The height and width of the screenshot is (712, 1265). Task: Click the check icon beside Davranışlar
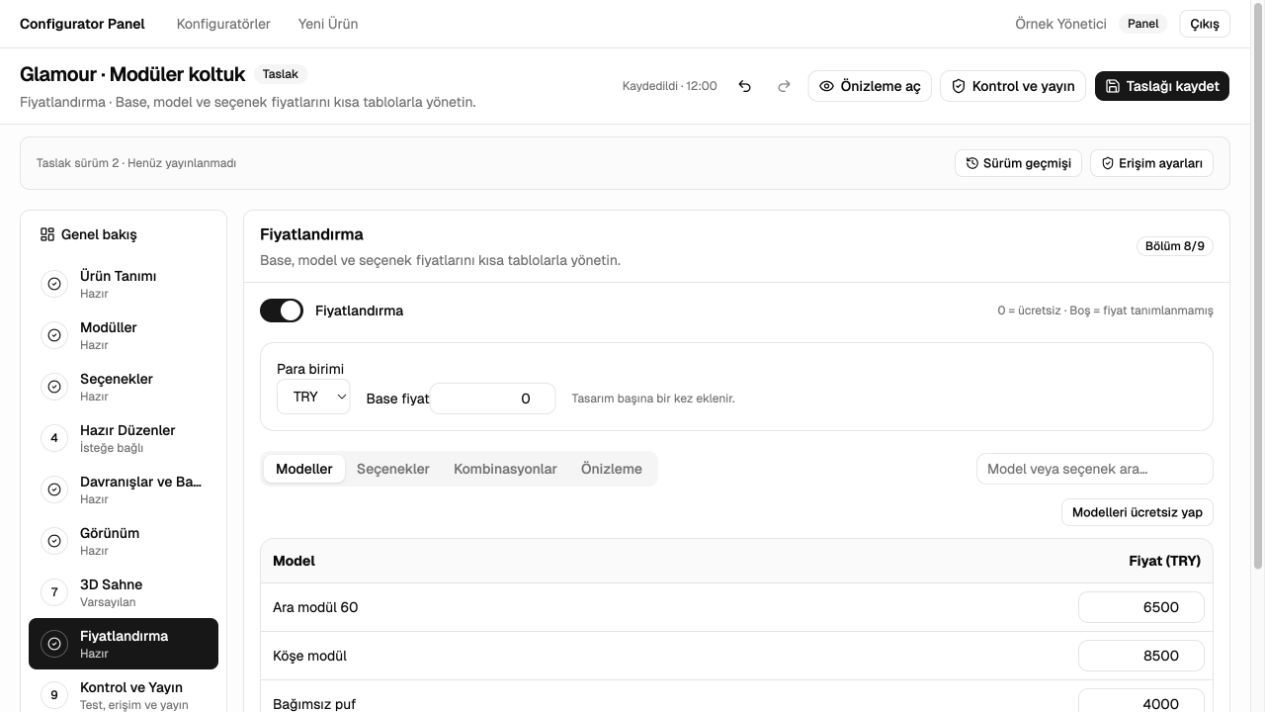[x=54, y=490]
